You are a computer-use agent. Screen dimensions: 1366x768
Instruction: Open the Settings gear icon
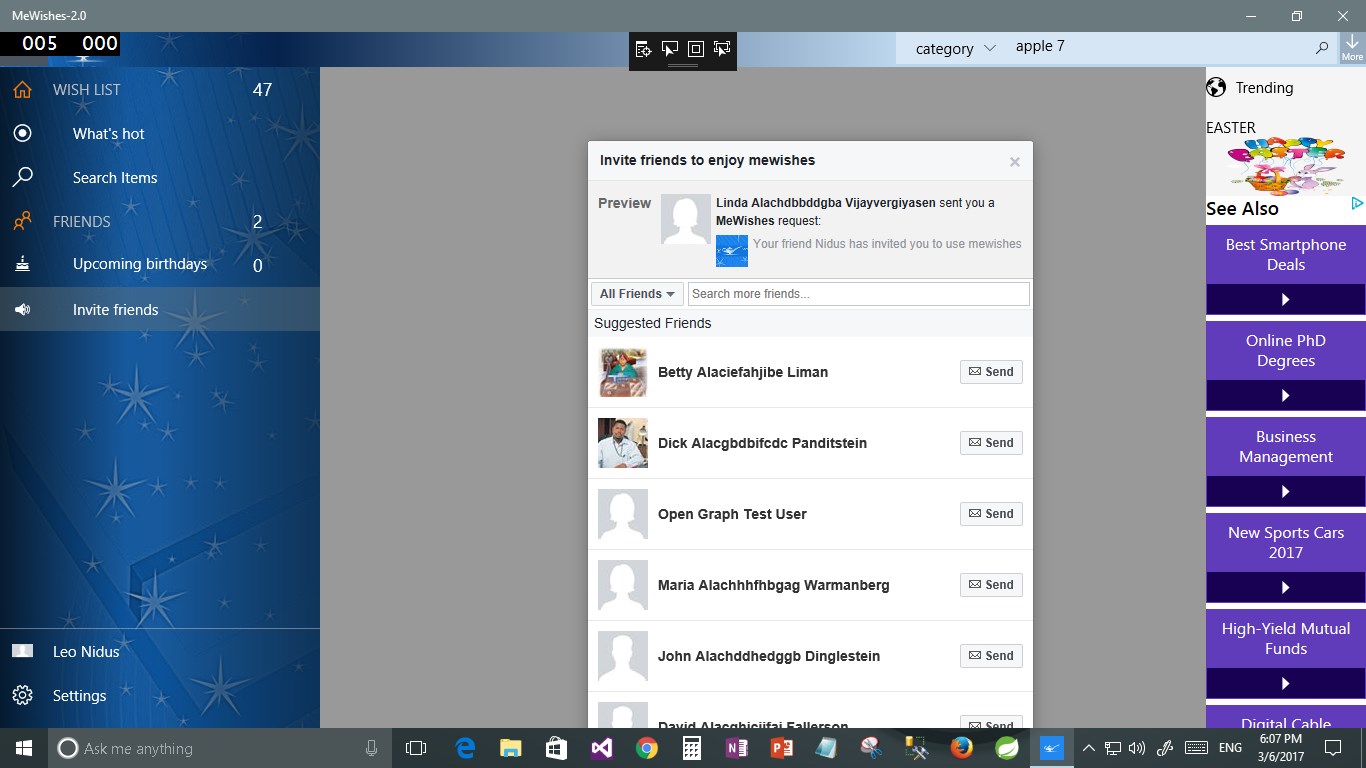(22, 695)
